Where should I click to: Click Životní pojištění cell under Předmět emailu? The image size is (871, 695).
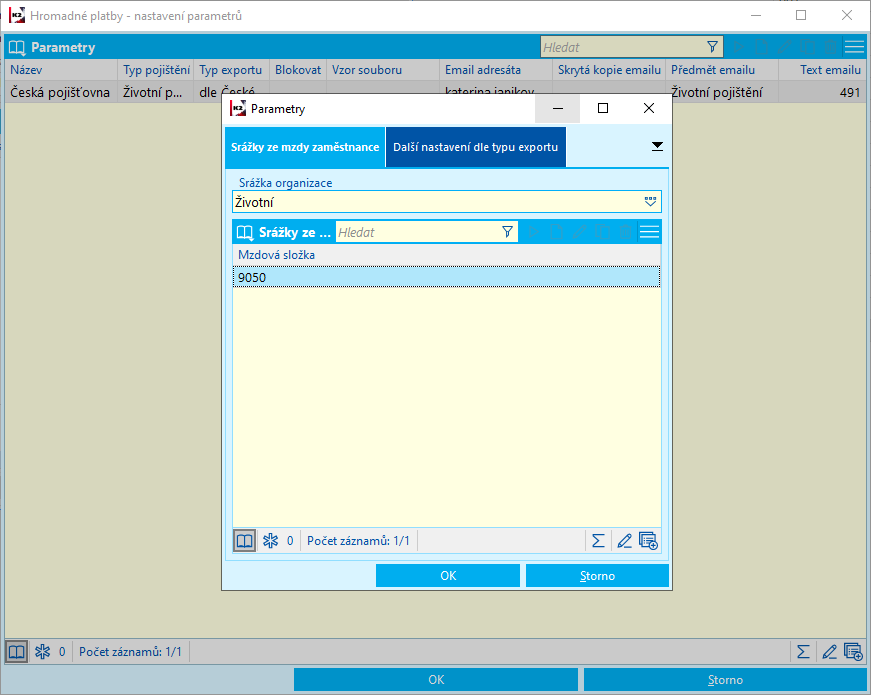[x=722, y=92]
